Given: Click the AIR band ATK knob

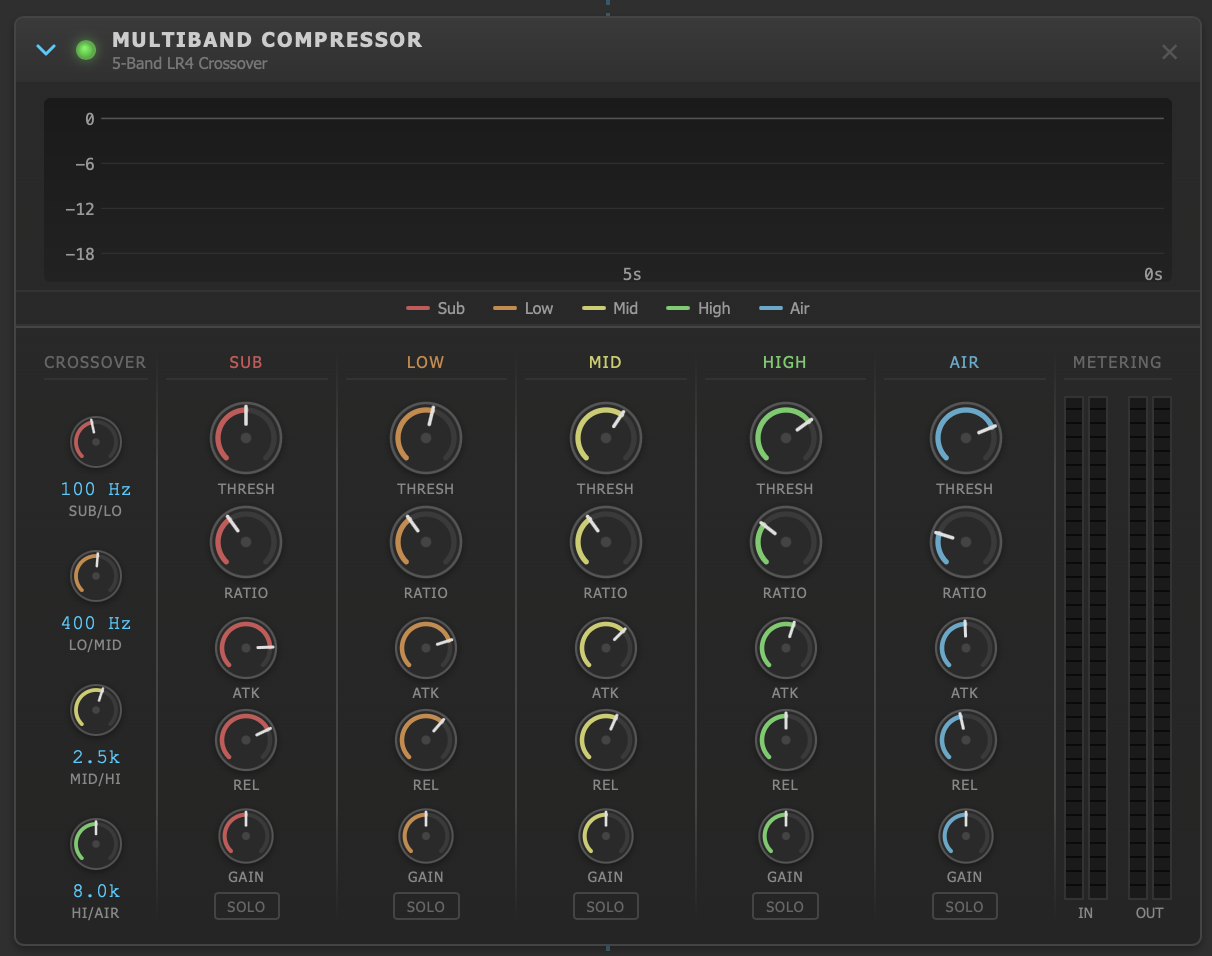Looking at the screenshot, I should [x=966, y=648].
